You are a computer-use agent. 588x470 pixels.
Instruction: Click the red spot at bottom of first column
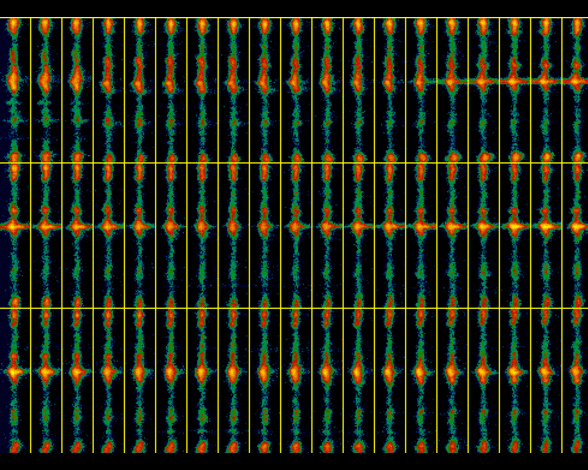(x=14, y=446)
